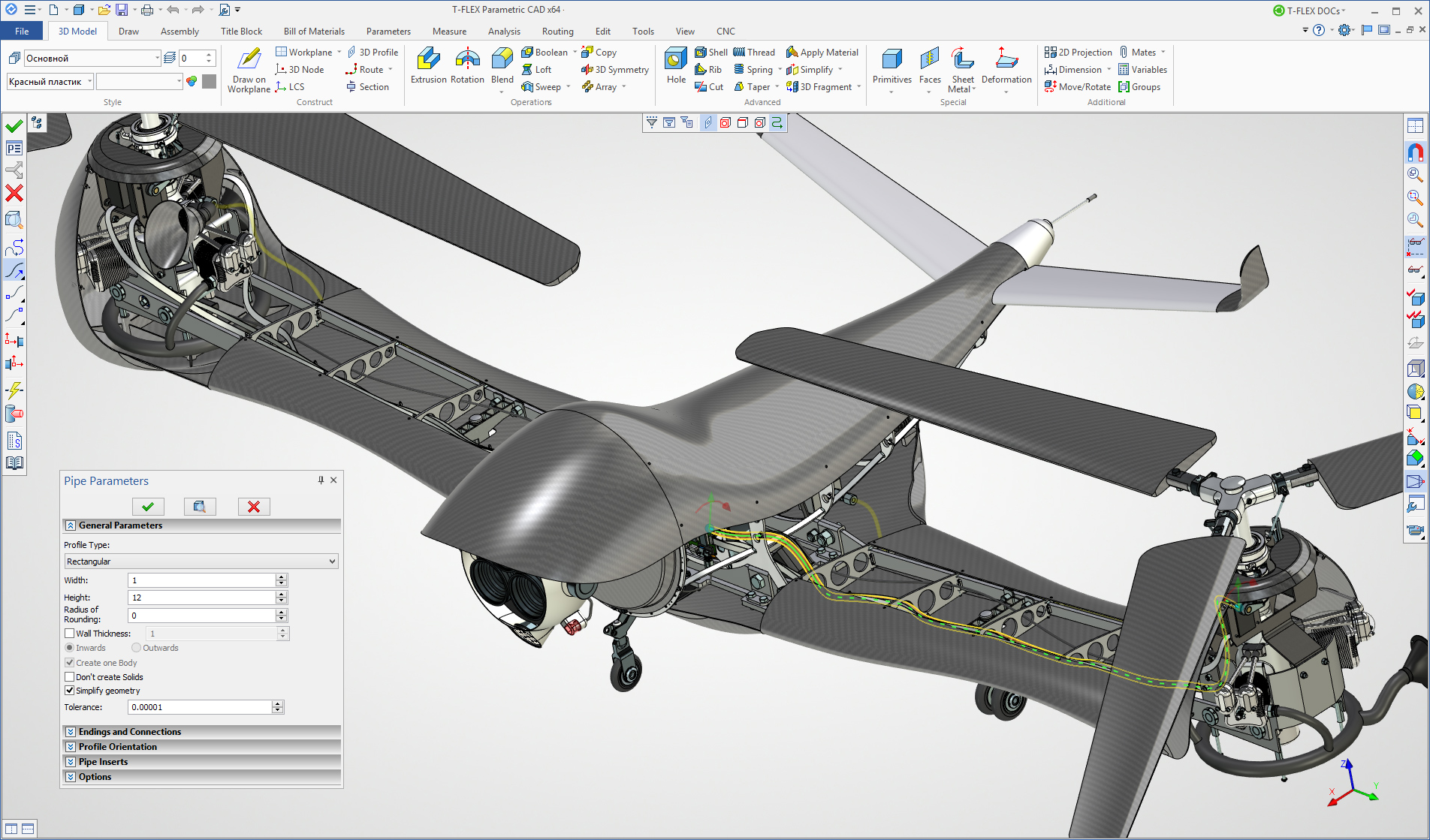The image size is (1430, 840).
Task: Click the Help question mark button
Action: pyautogui.click(x=1319, y=30)
